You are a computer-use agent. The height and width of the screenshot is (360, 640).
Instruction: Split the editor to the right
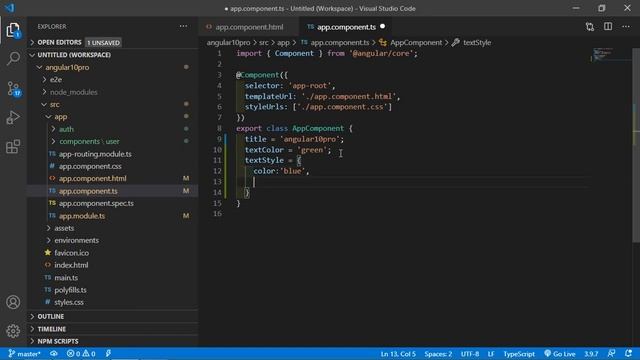click(x=608, y=27)
